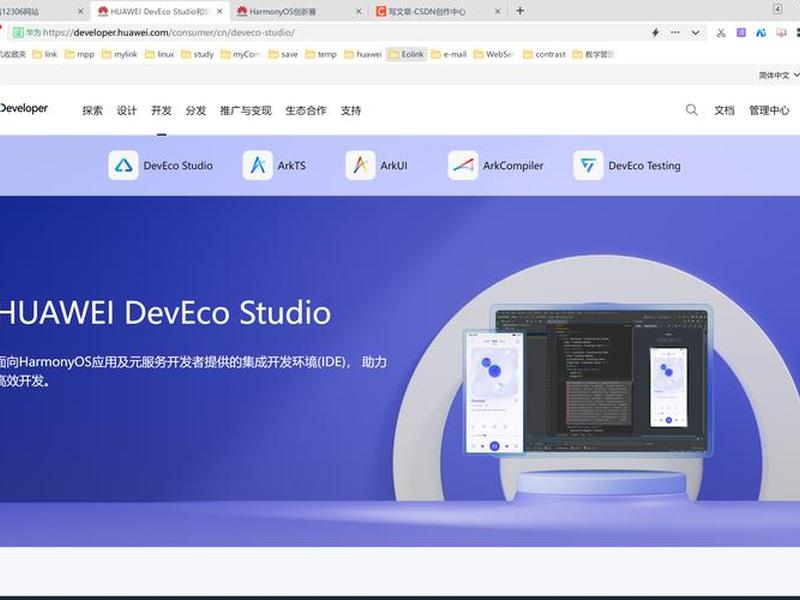The width and height of the screenshot is (800, 600).
Task: Open the ArkCompiler product icon
Action: click(463, 165)
